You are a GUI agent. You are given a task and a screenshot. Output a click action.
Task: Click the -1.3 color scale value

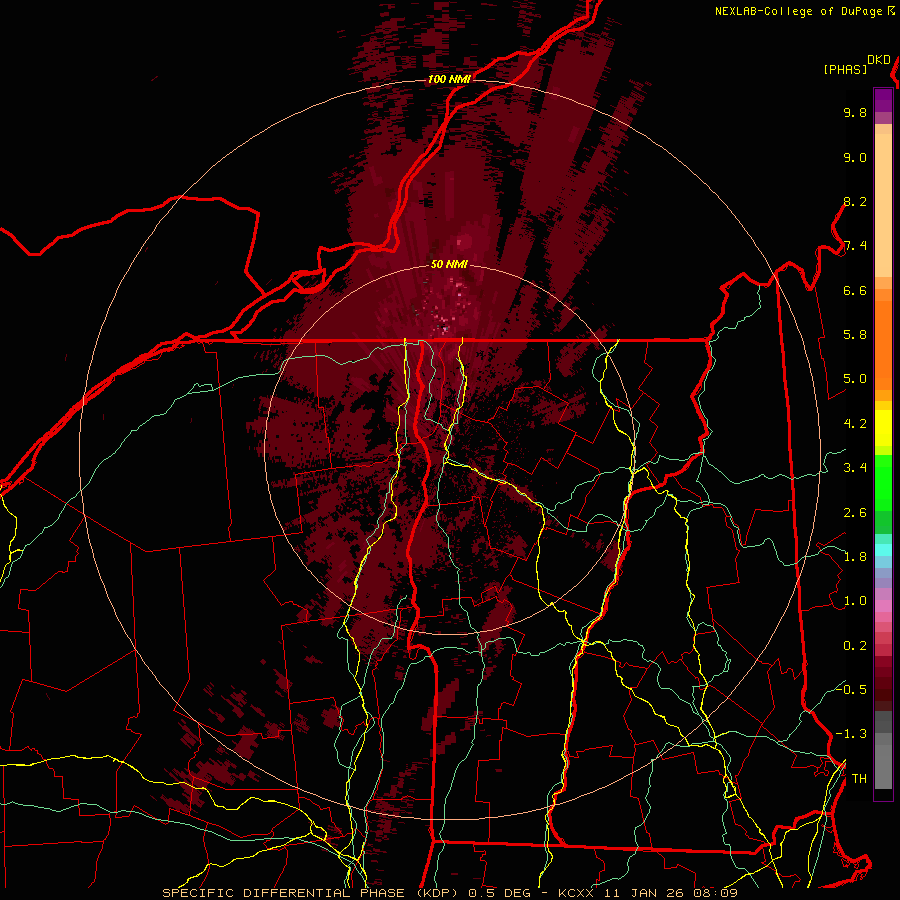[851, 734]
